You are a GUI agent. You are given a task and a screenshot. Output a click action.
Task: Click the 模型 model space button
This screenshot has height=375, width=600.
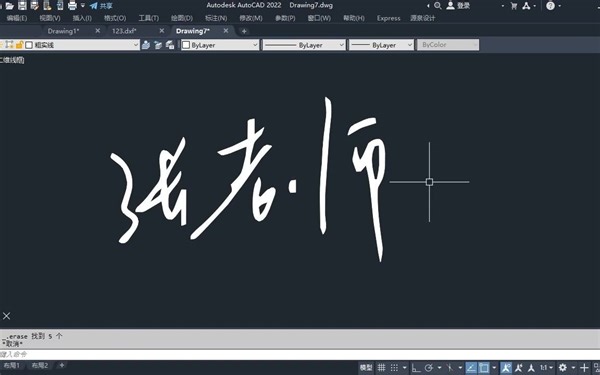coord(366,368)
